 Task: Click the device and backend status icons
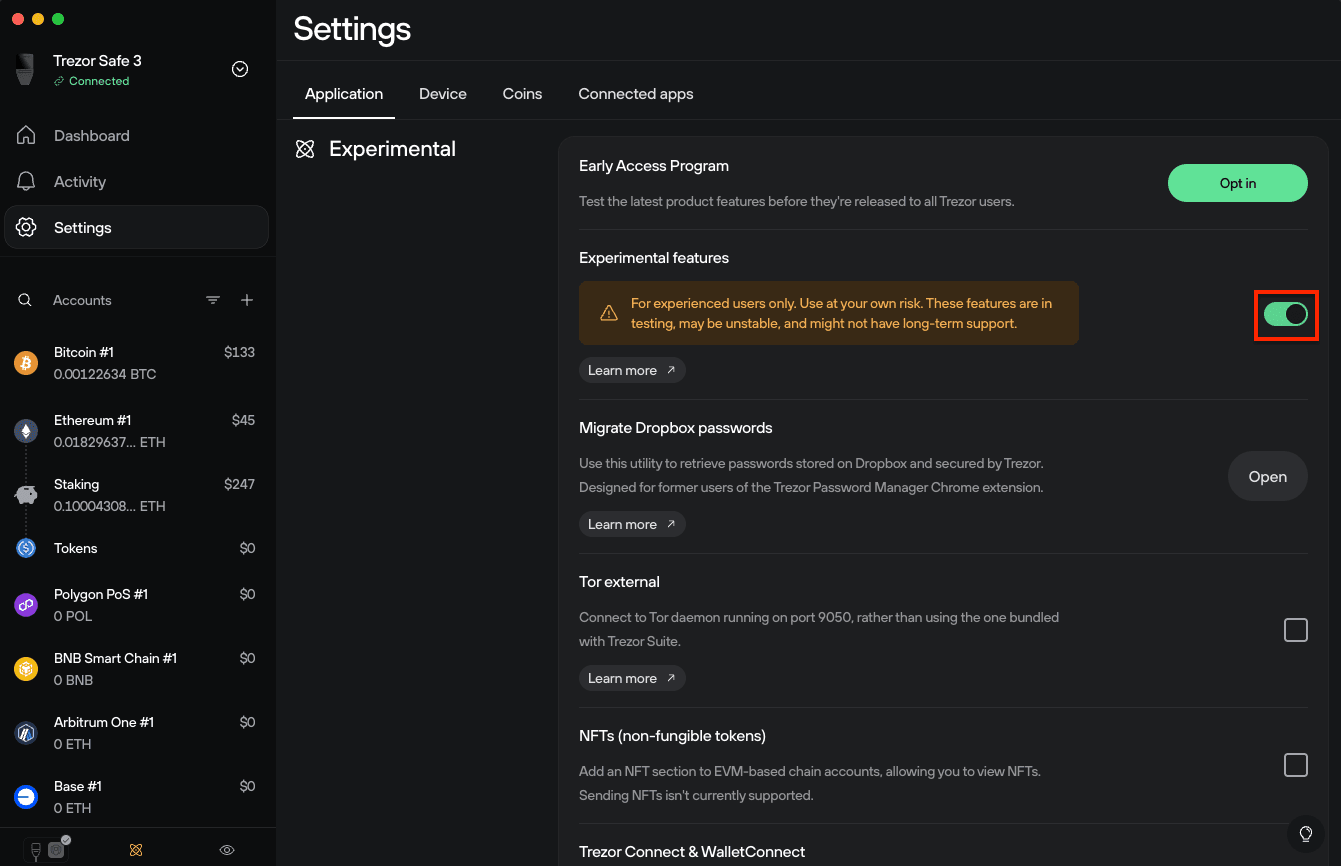click(x=47, y=849)
